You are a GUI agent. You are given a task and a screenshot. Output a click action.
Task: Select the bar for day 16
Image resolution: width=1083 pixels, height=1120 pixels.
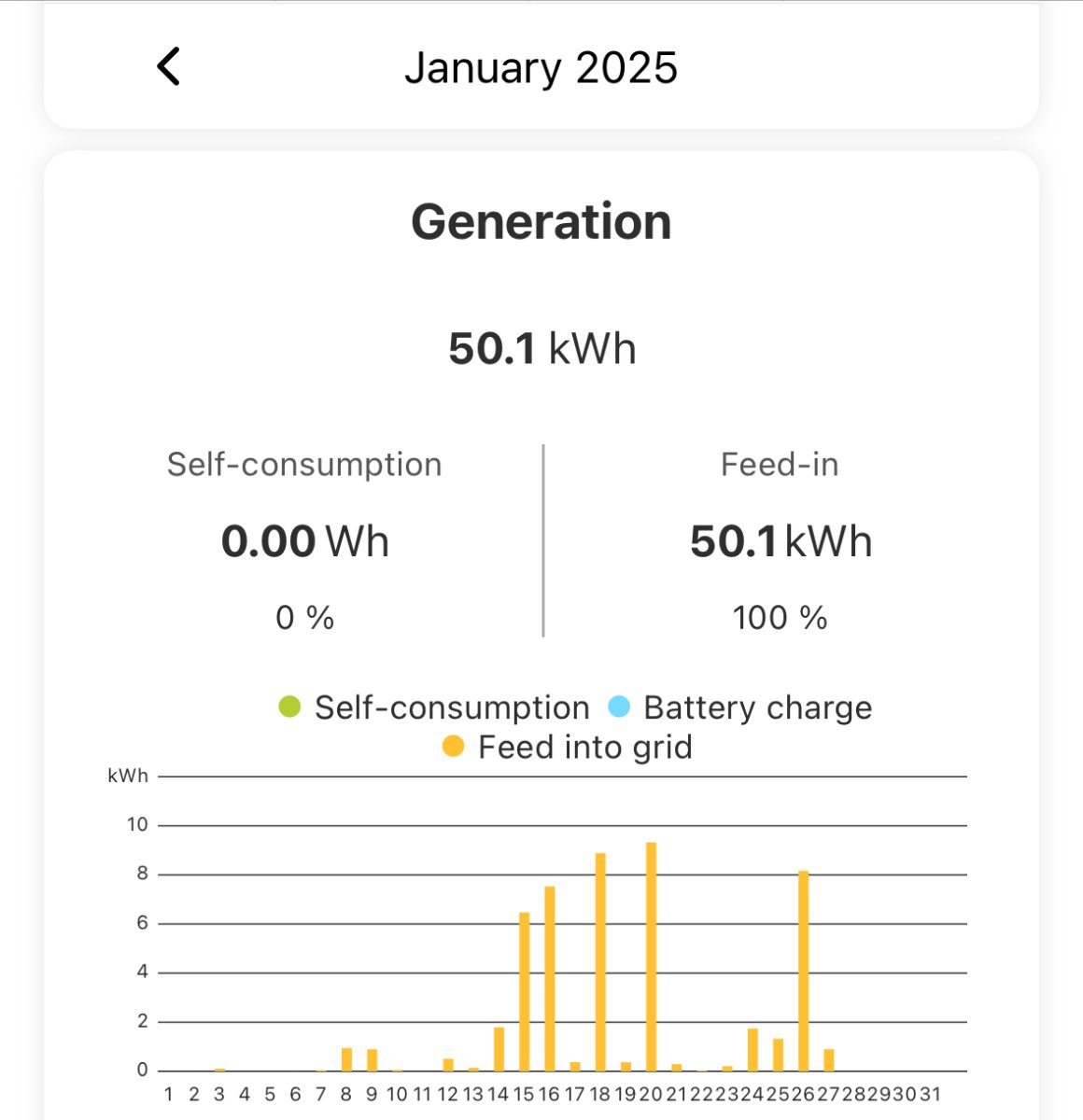click(550, 978)
